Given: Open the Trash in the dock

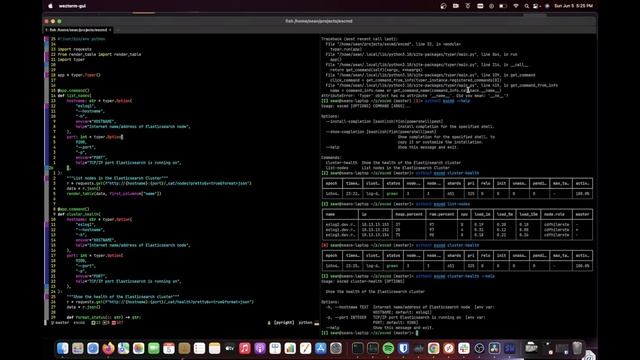Looking at the screenshot, I should pos(577,348).
